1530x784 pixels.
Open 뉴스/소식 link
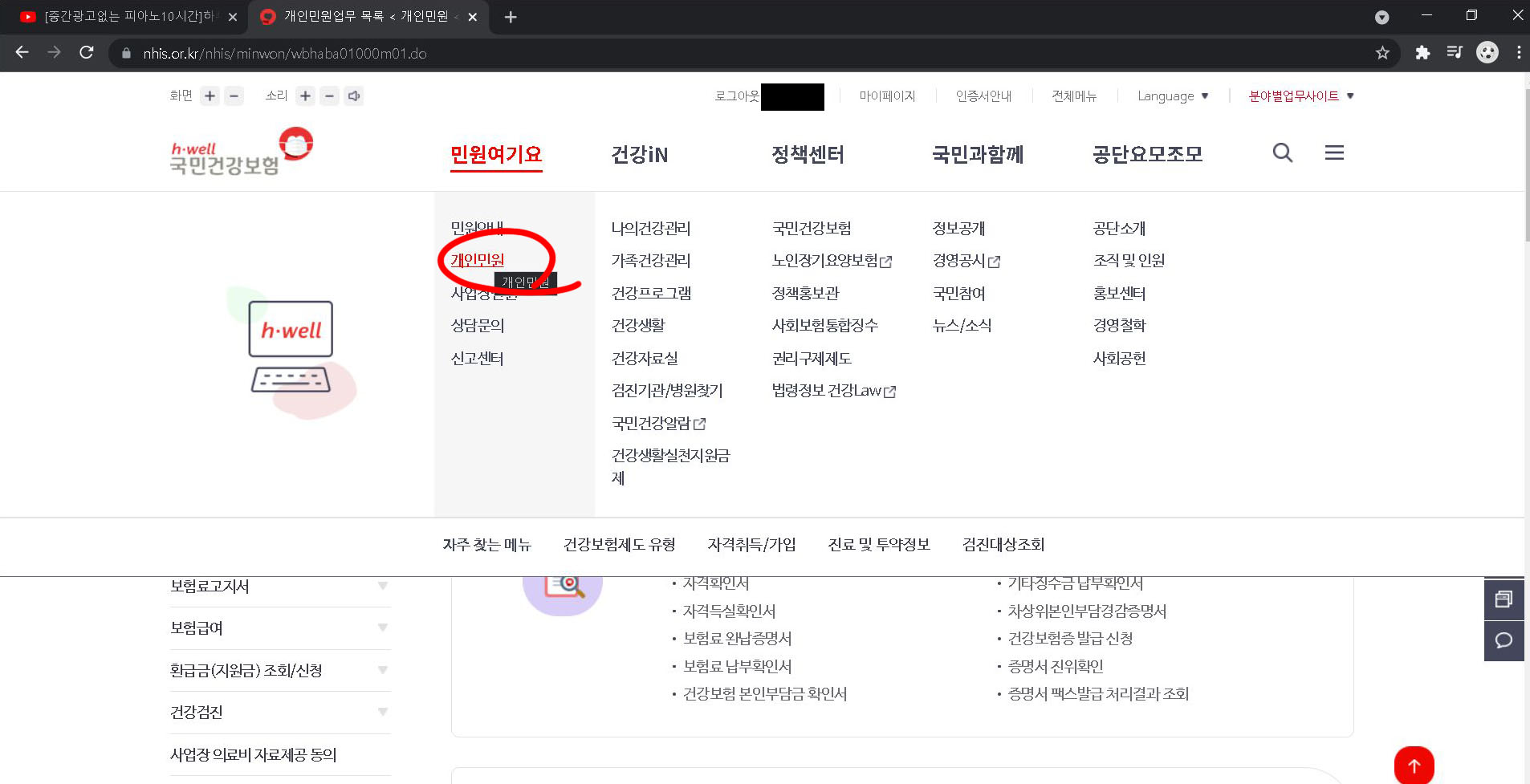click(x=962, y=325)
